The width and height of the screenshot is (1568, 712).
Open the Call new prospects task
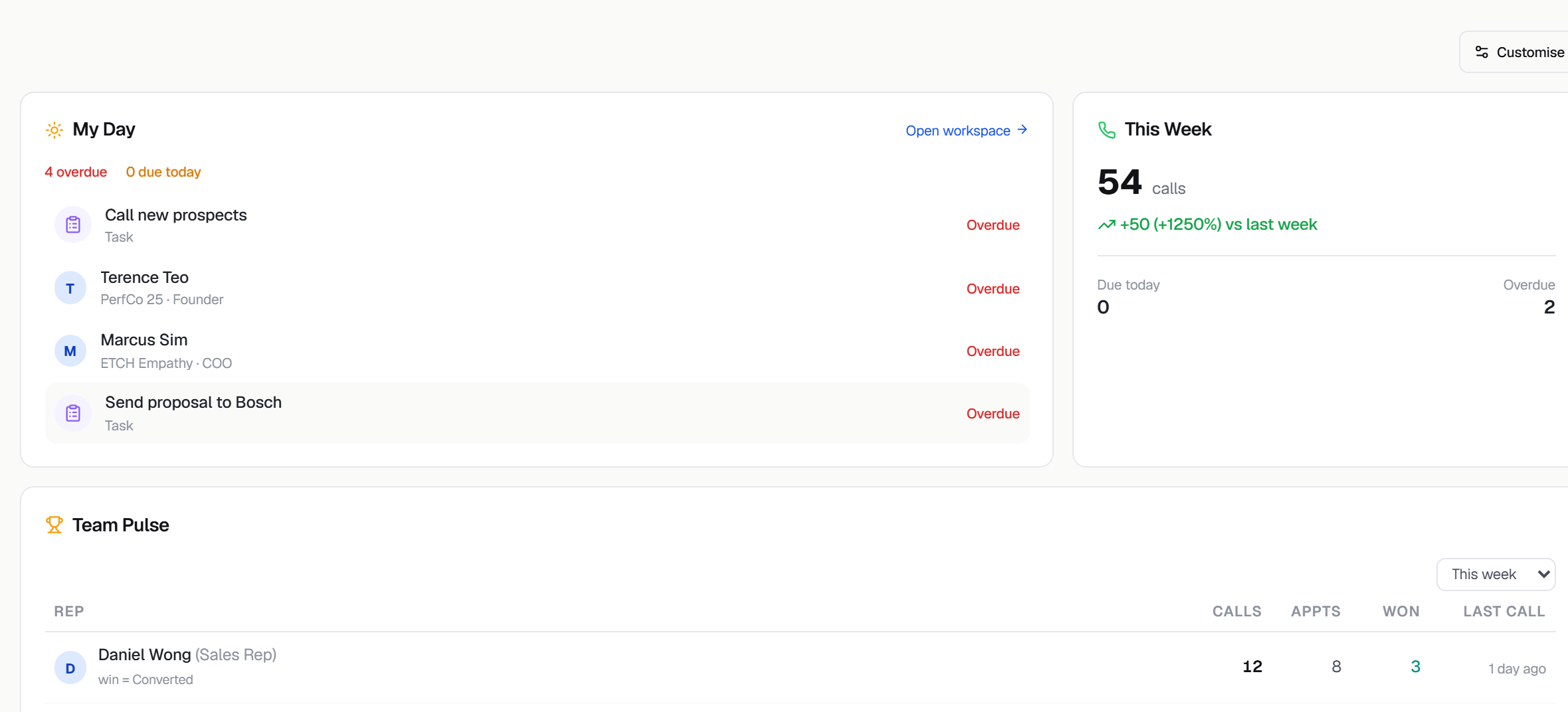(538, 225)
